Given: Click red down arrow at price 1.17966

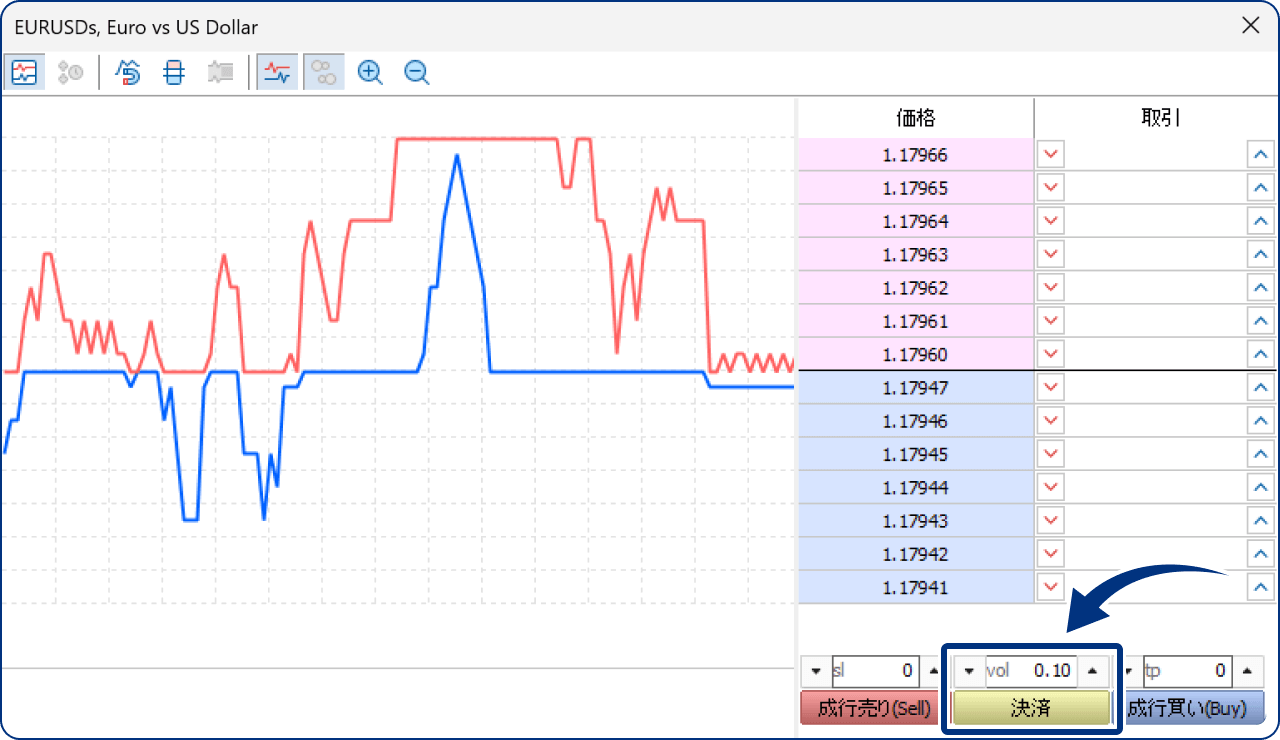Looking at the screenshot, I should 1051,155.
